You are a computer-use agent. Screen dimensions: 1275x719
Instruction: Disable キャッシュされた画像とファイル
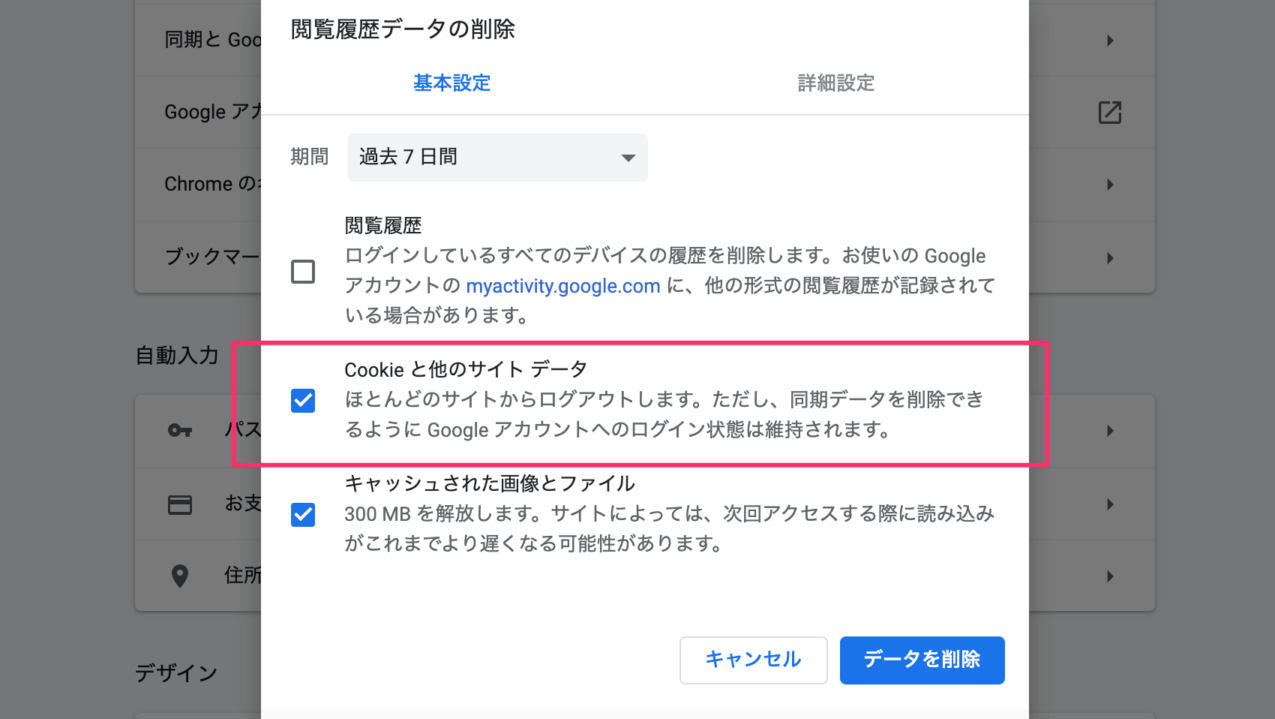[x=303, y=514]
